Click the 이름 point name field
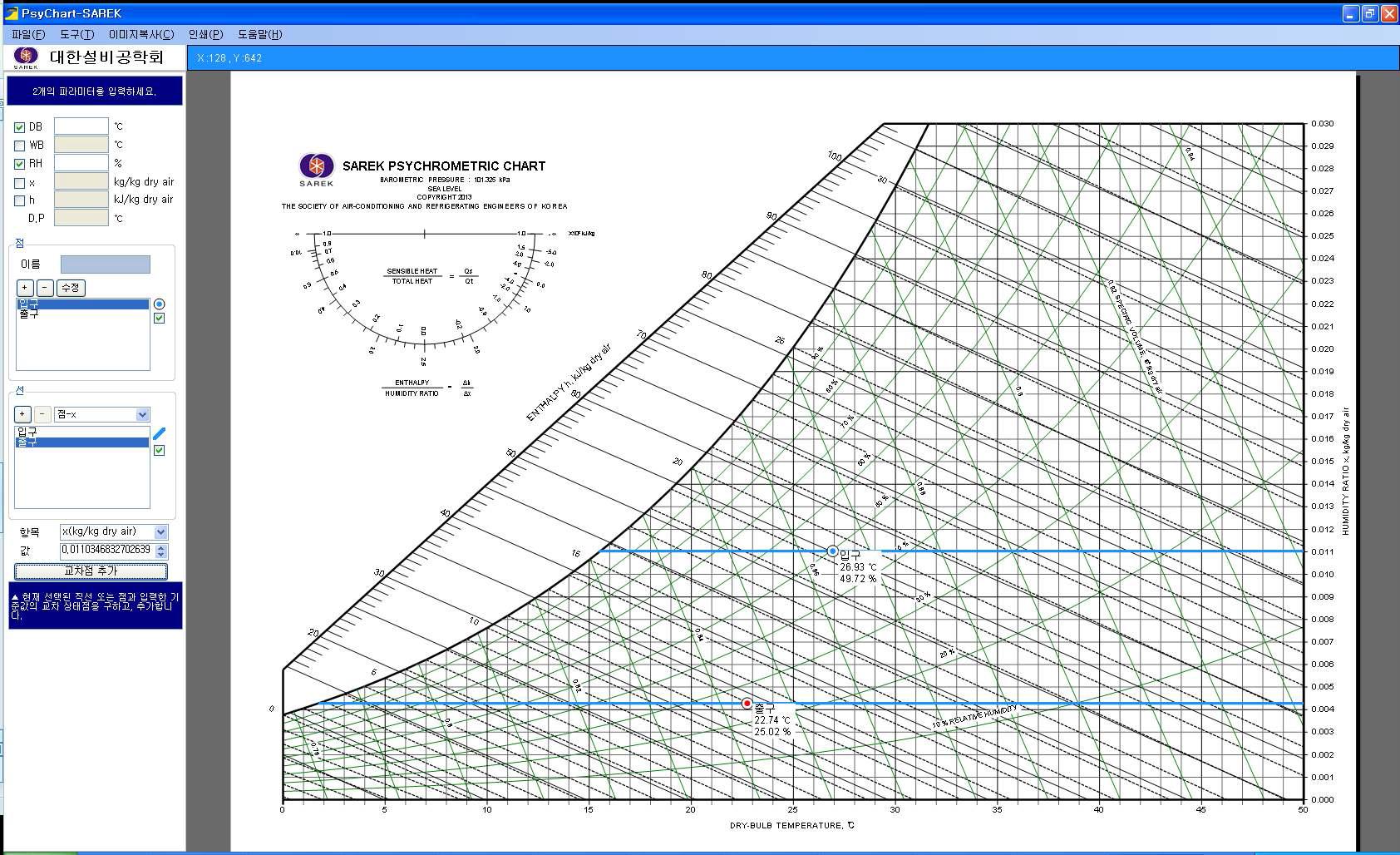Screen dimensions: 1400x855 tap(106, 264)
